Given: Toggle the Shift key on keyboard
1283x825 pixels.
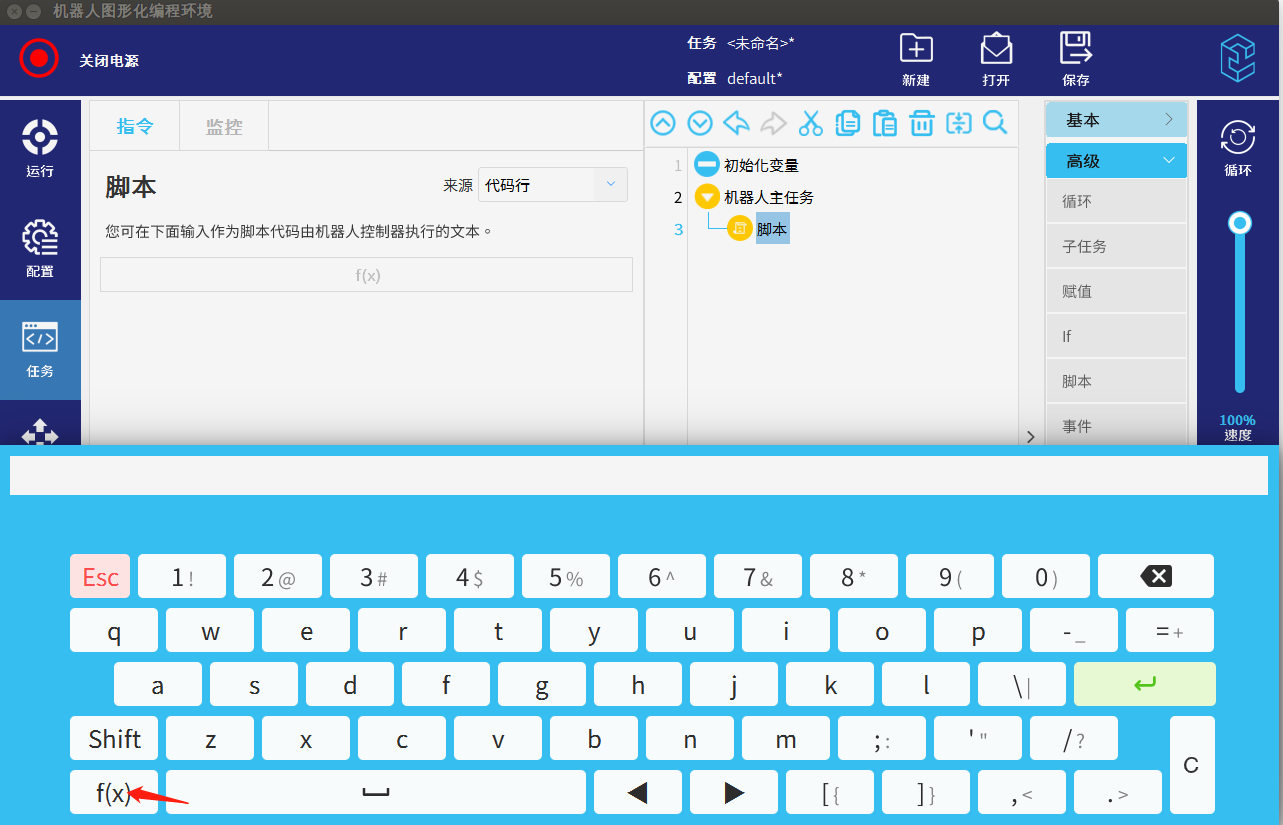Looking at the screenshot, I should 114,739.
